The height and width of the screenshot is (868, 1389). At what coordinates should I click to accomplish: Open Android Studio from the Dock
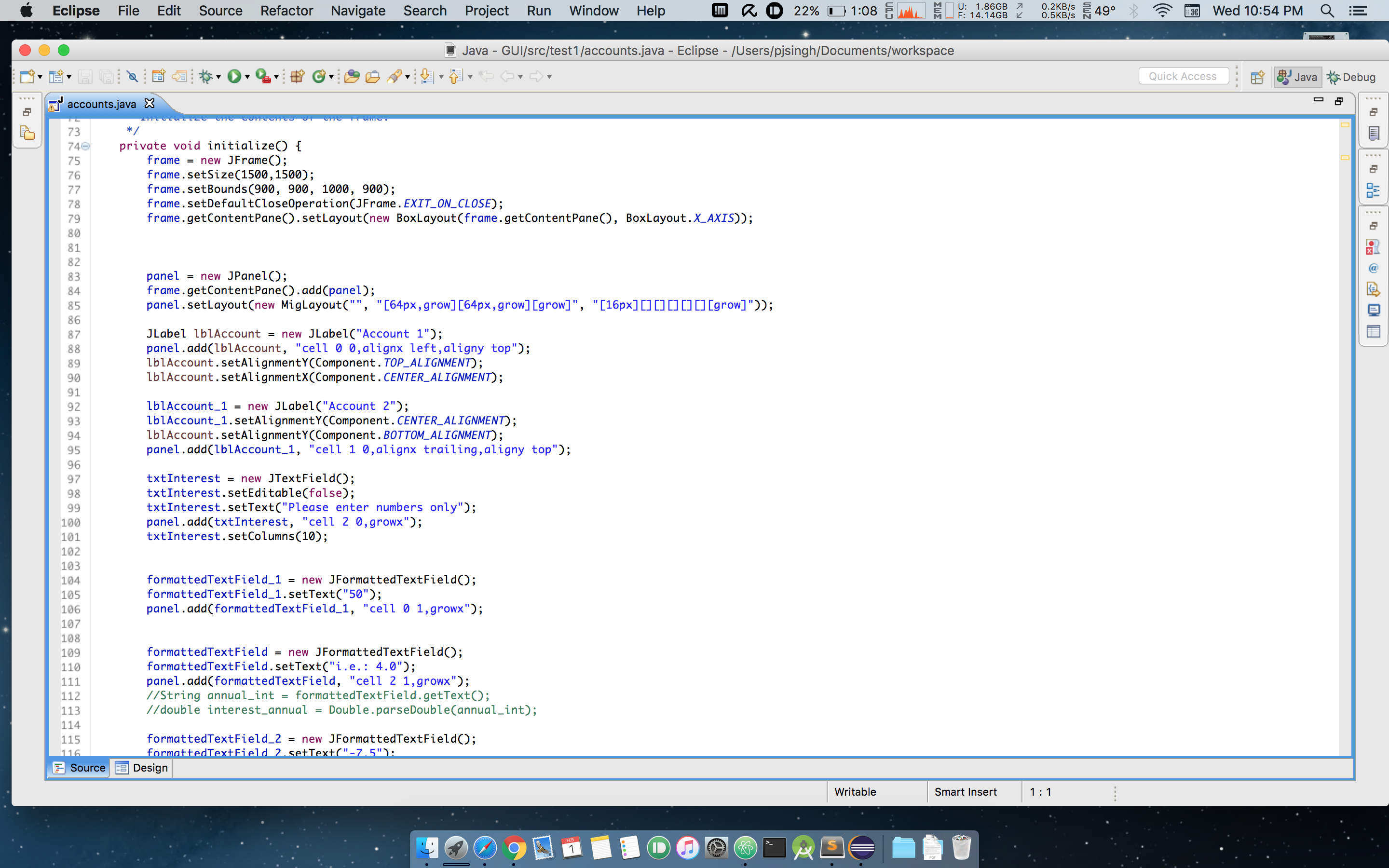[803, 847]
